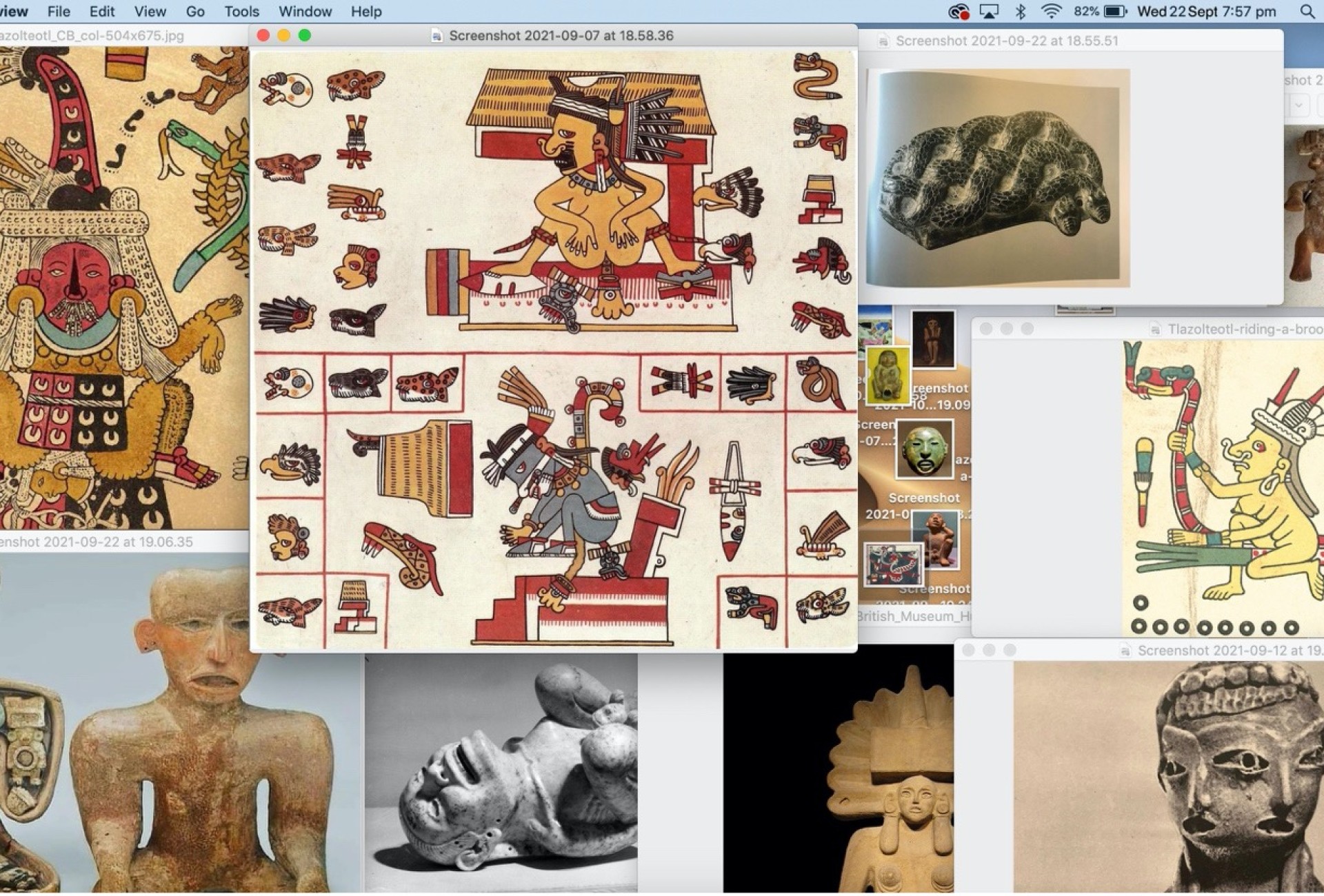Select the seated clay figure desktop thumbnail
This screenshot has width=1324, height=896.
pos(936,538)
